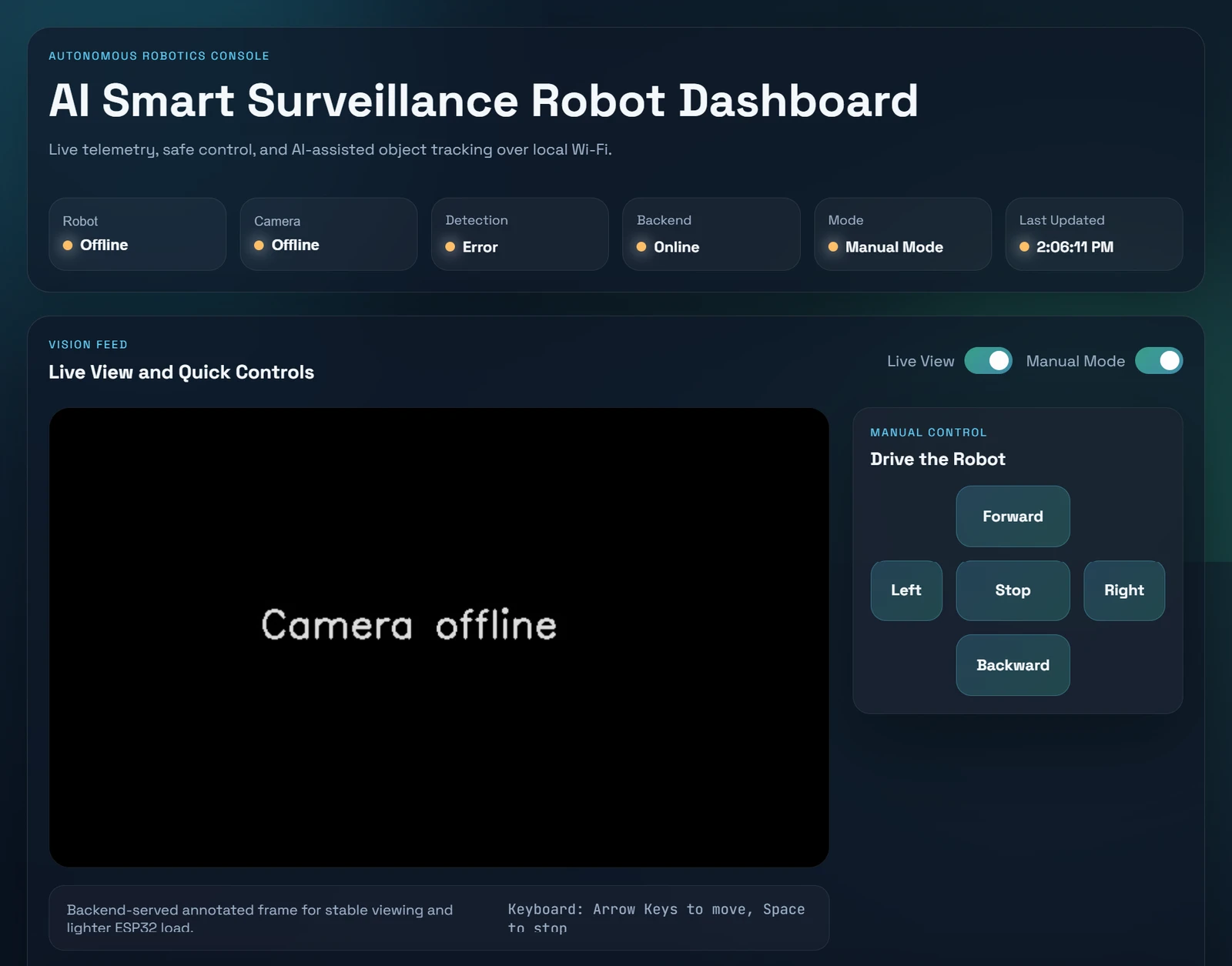Image resolution: width=1232 pixels, height=966 pixels.
Task: Click the 'AUTONOMOUS ROBOTICS CONSOLE' label
Action: pyautogui.click(x=159, y=56)
